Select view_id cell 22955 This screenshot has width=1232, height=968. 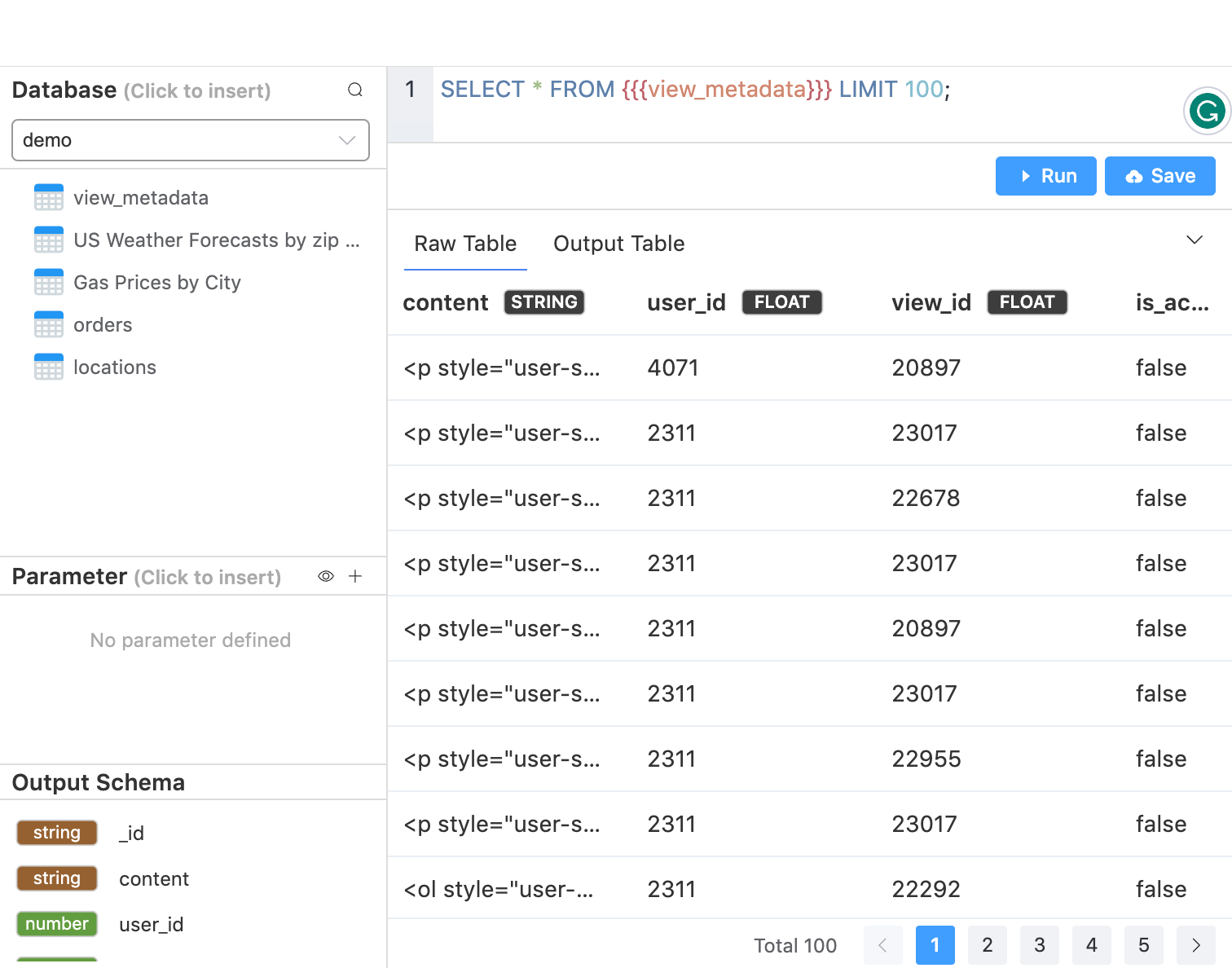point(926,759)
